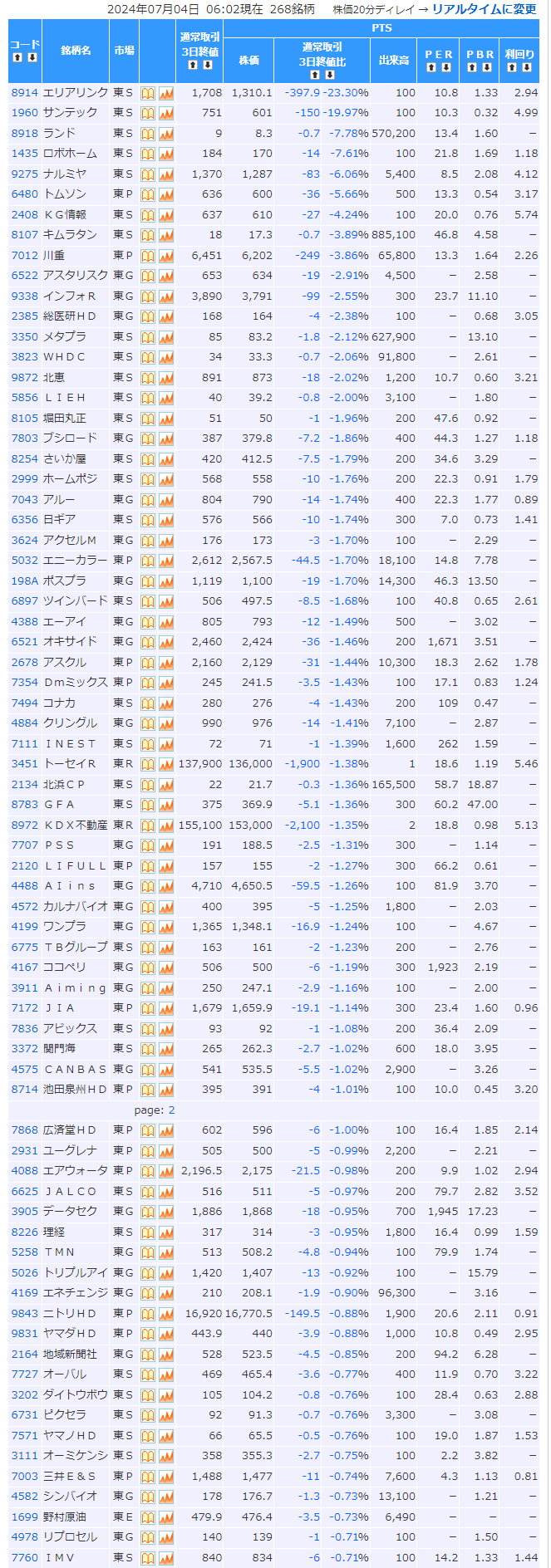
Task: Open stock code 1699 野村原油 link
Action: pyautogui.click(x=24, y=1517)
